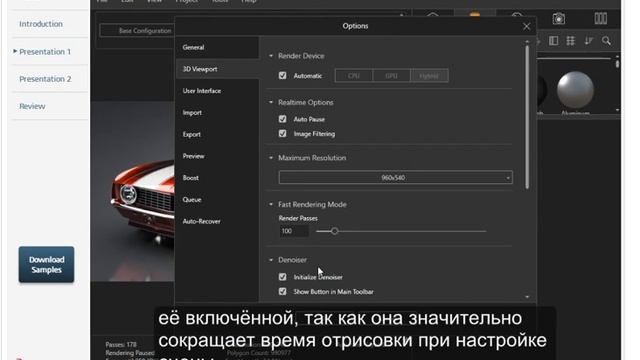This screenshot has width=640, height=360.
Task: Click the material library scroll down arrow
Action: tap(617, 110)
